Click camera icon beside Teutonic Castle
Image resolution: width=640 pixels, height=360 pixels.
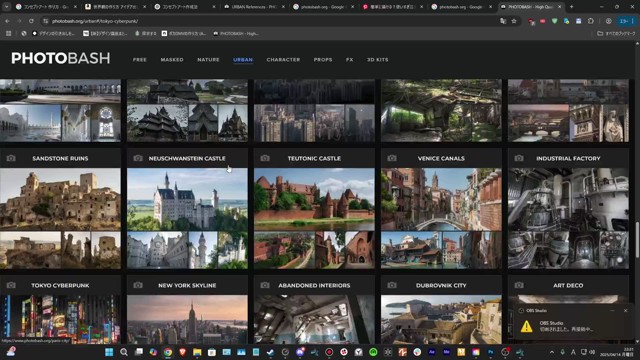click(265, 158)
